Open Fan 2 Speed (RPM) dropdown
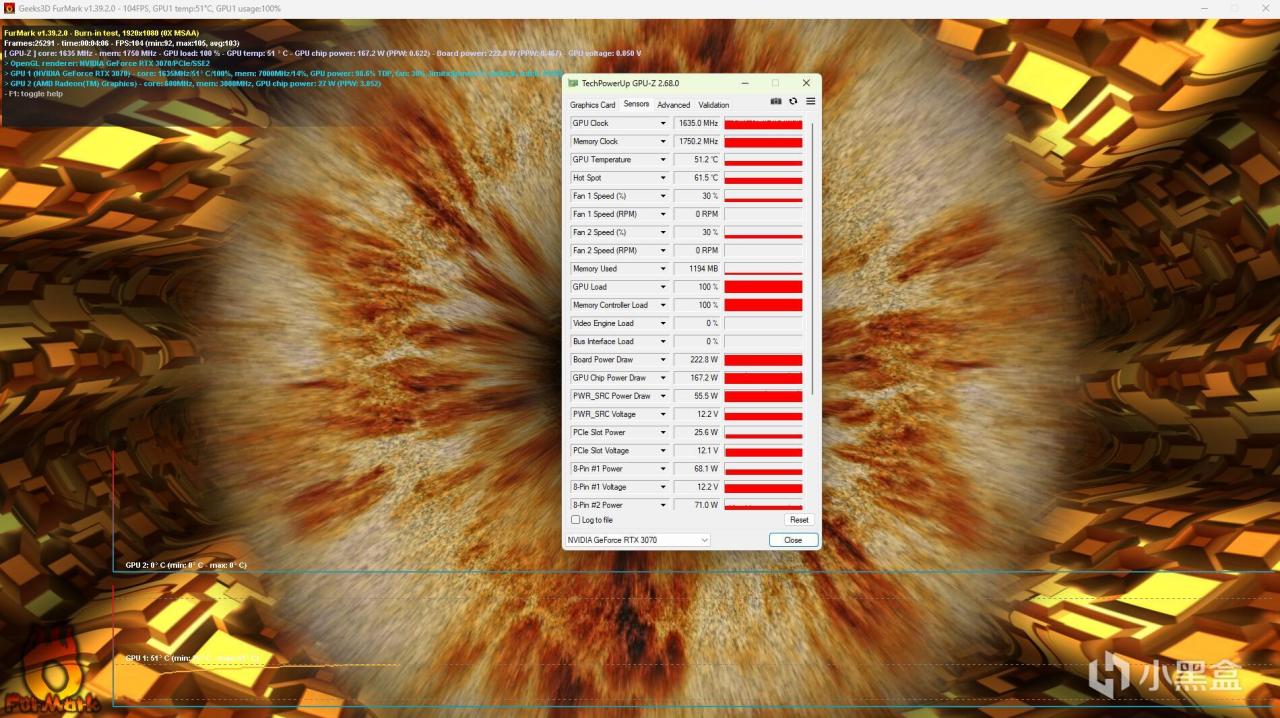Viewport: 1280px width, 718px height. (662, 251)
